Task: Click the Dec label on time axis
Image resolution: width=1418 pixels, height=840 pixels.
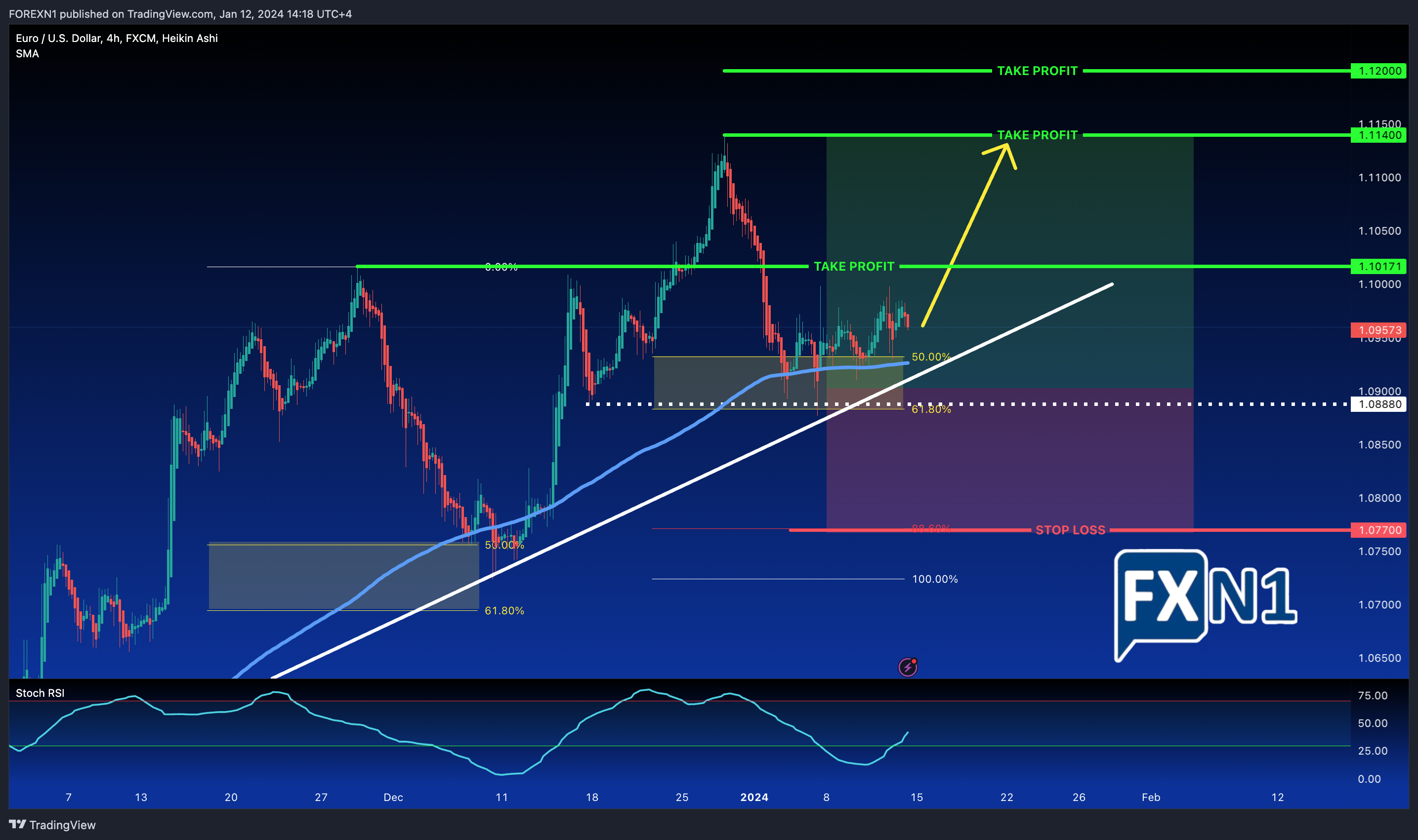Action: pyautogui.click(x=393, y=797)
